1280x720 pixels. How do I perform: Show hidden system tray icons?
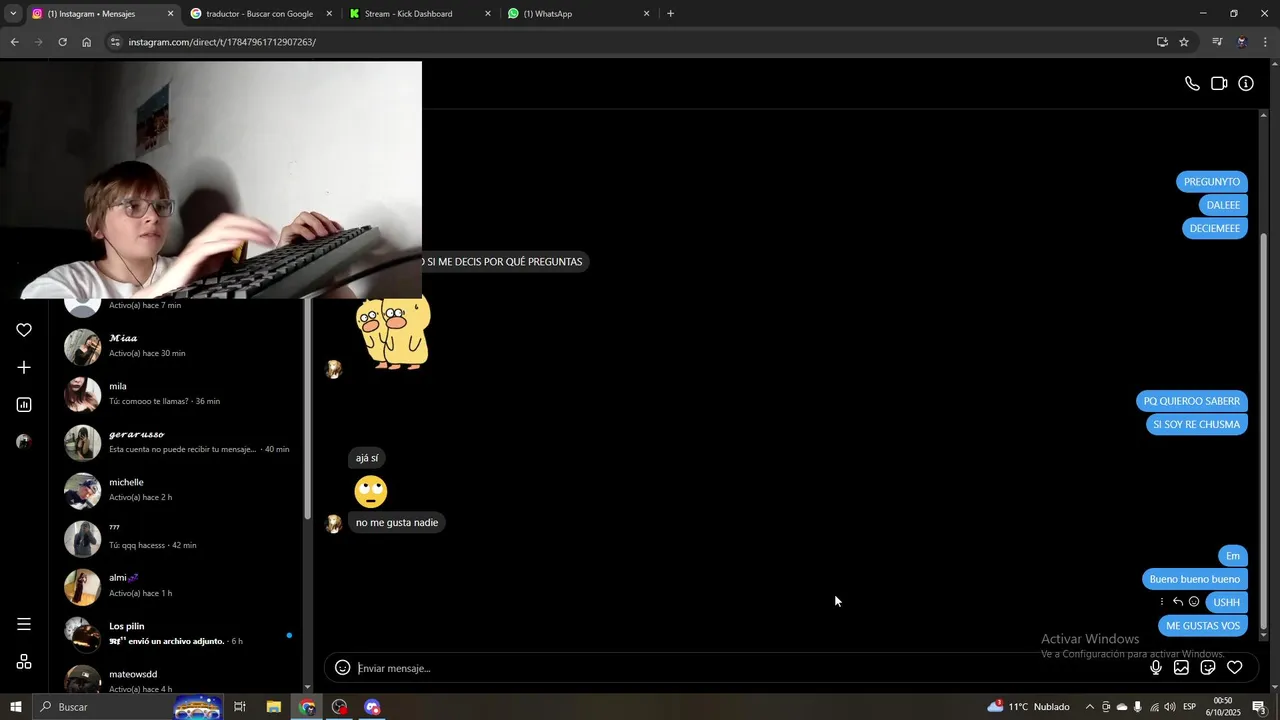[x=1090, y=707]
